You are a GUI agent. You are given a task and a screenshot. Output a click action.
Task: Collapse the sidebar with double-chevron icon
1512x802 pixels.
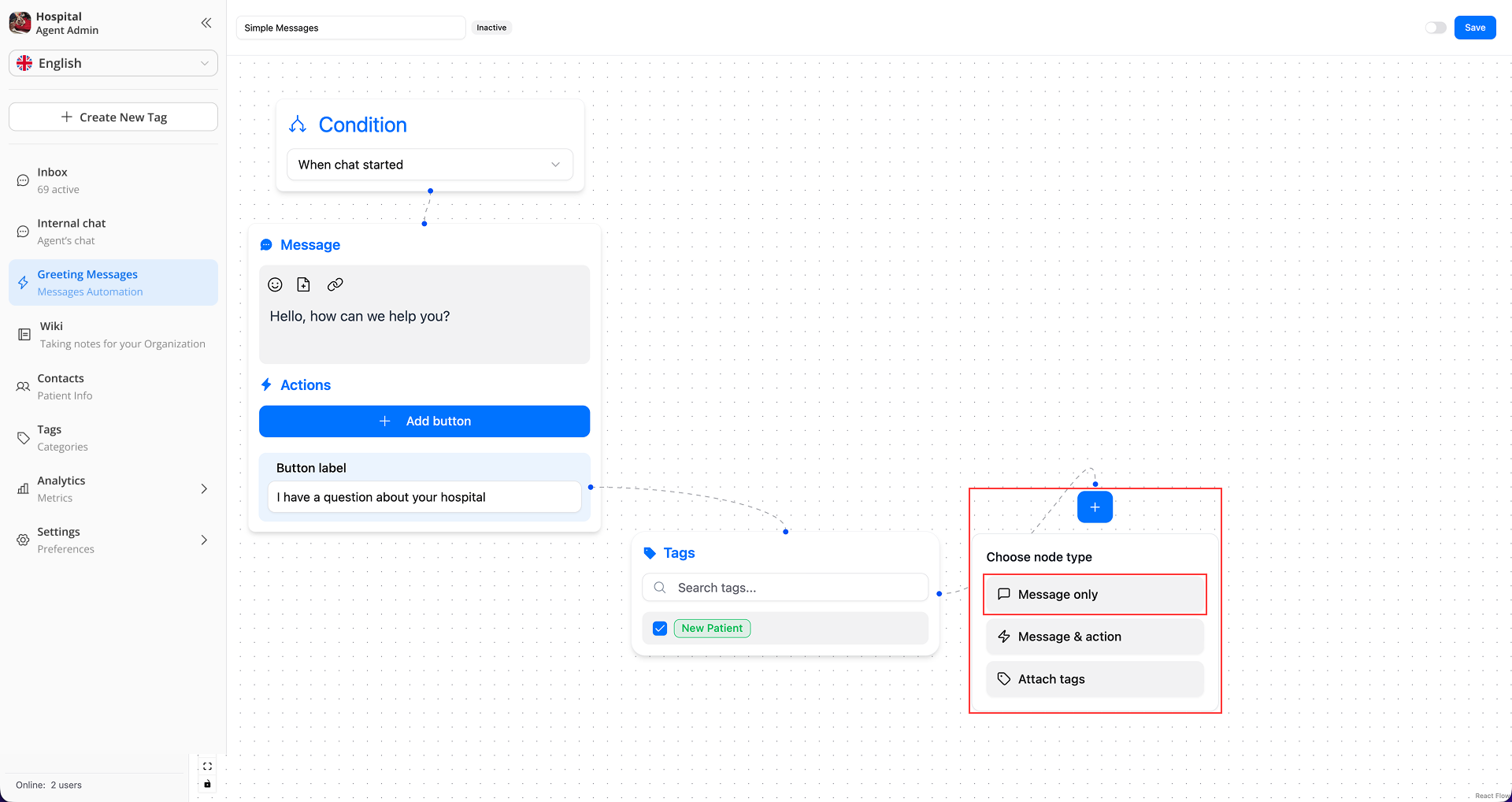(206, 23)
